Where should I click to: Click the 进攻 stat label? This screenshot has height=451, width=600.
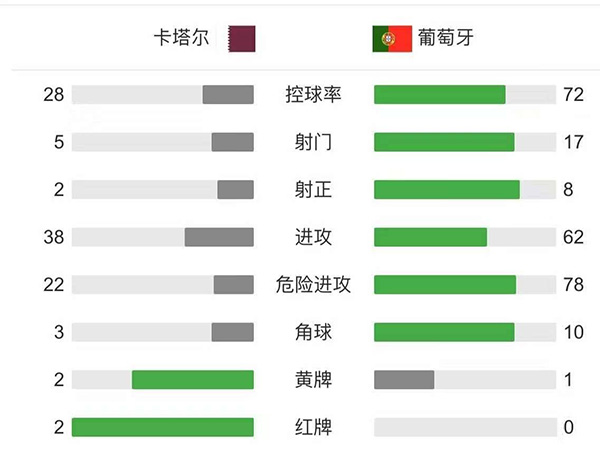coord(313,237)
